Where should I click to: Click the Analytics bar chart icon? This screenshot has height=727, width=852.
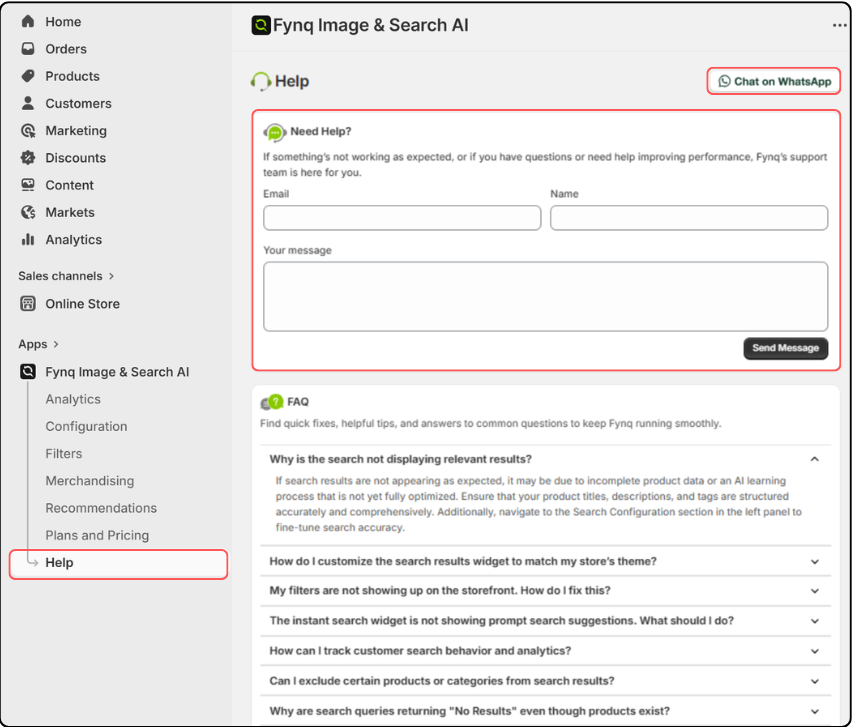[28, 239]
